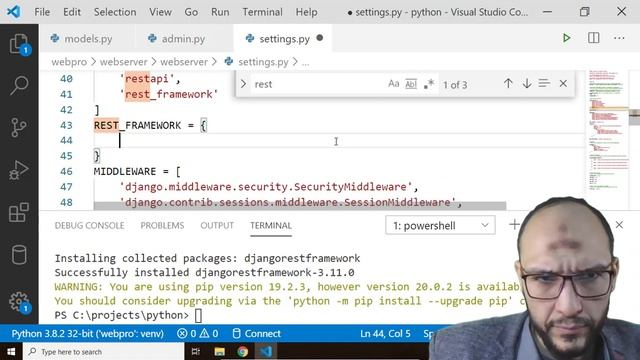Open the powershell terminal selector dropdown

tap(440, 225)
